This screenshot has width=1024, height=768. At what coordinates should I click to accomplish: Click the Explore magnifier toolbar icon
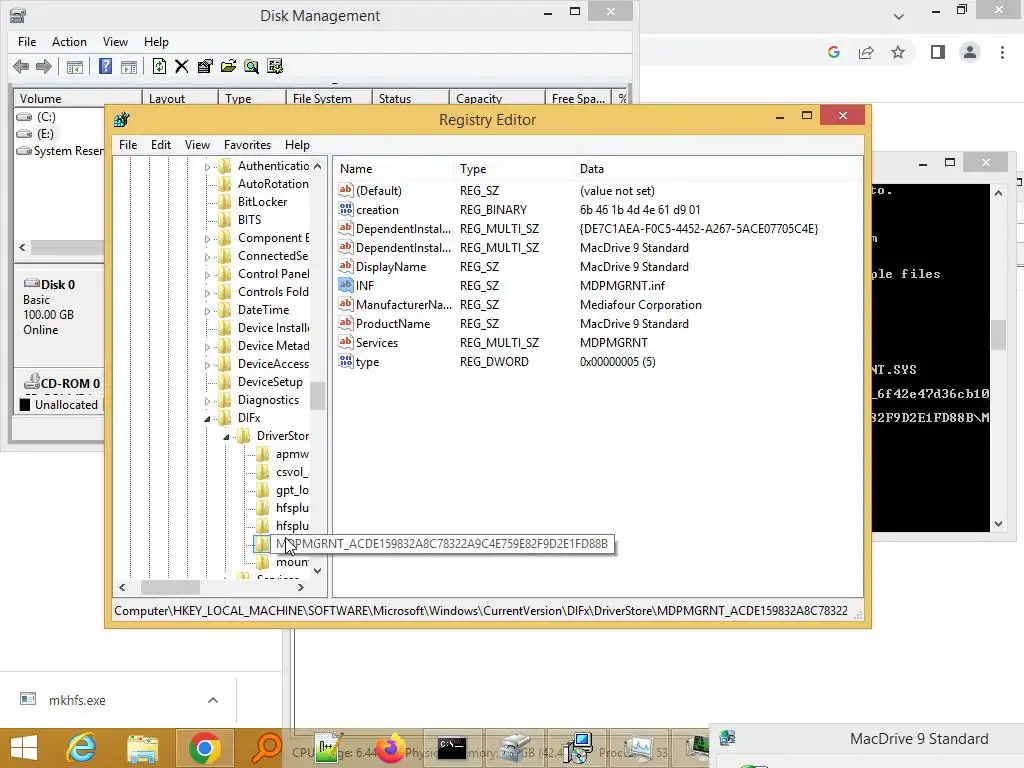click(251, 66)
